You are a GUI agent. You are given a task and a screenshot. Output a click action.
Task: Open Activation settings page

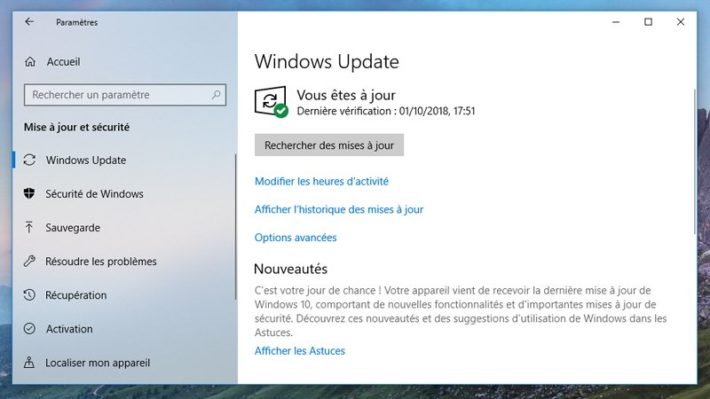[x=69, y=329]
